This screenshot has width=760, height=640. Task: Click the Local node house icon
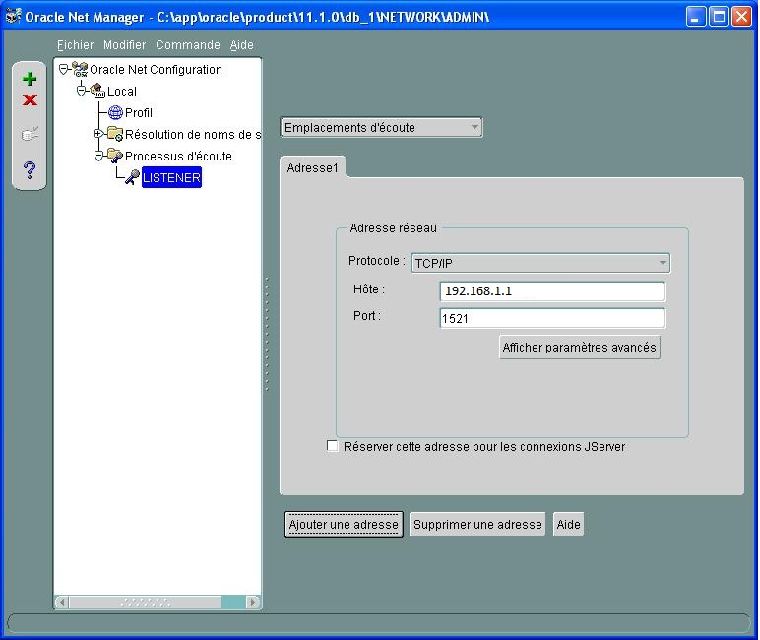(x=97, y=90)
